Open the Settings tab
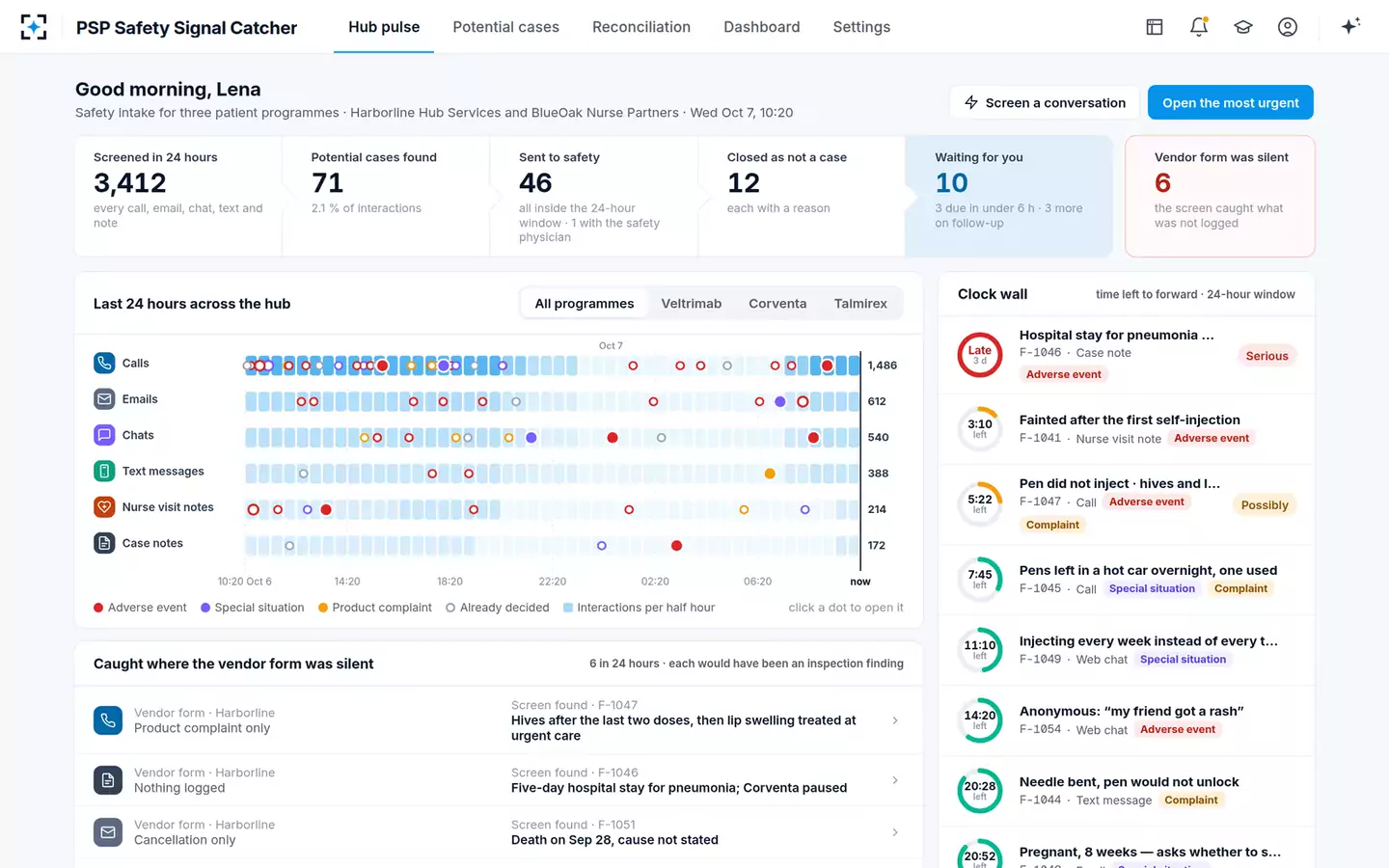This screenshot has width=1389, height=868. (861, 27)
